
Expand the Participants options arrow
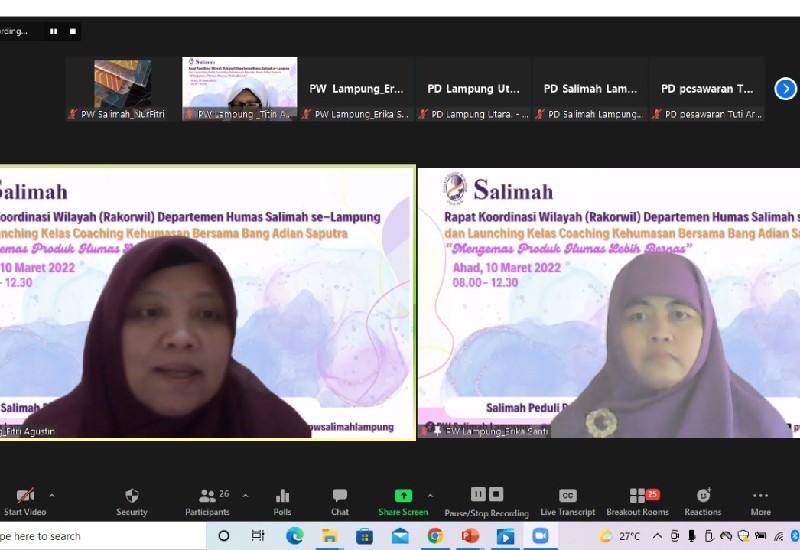coord(245,495)
